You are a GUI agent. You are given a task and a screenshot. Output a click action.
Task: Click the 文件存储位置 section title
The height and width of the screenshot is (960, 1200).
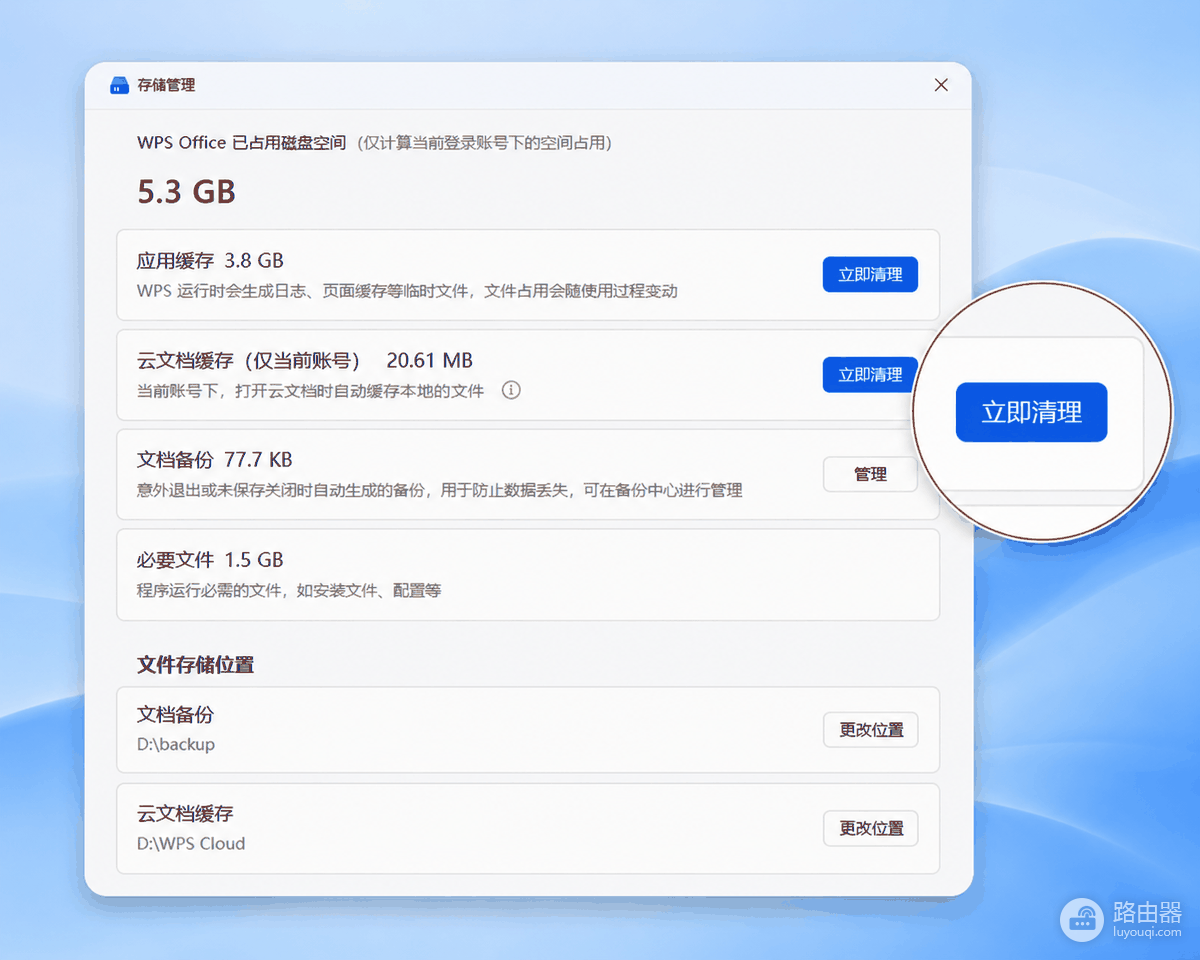tap(195, 665)
